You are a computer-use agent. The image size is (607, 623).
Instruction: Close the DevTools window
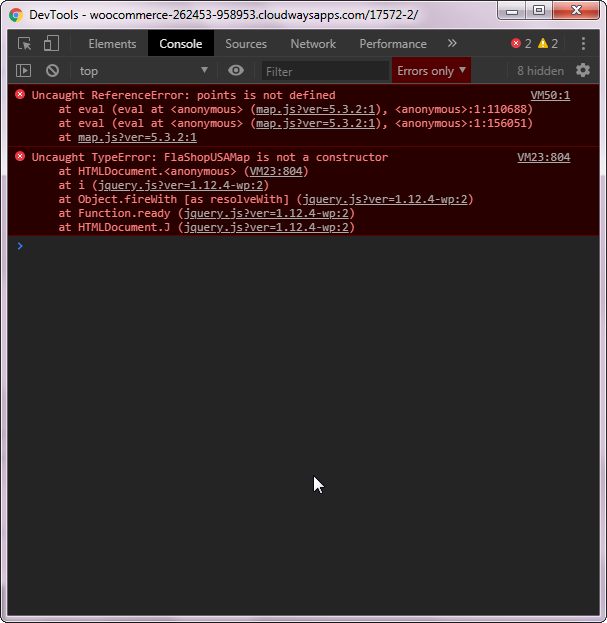click(576, 10)
